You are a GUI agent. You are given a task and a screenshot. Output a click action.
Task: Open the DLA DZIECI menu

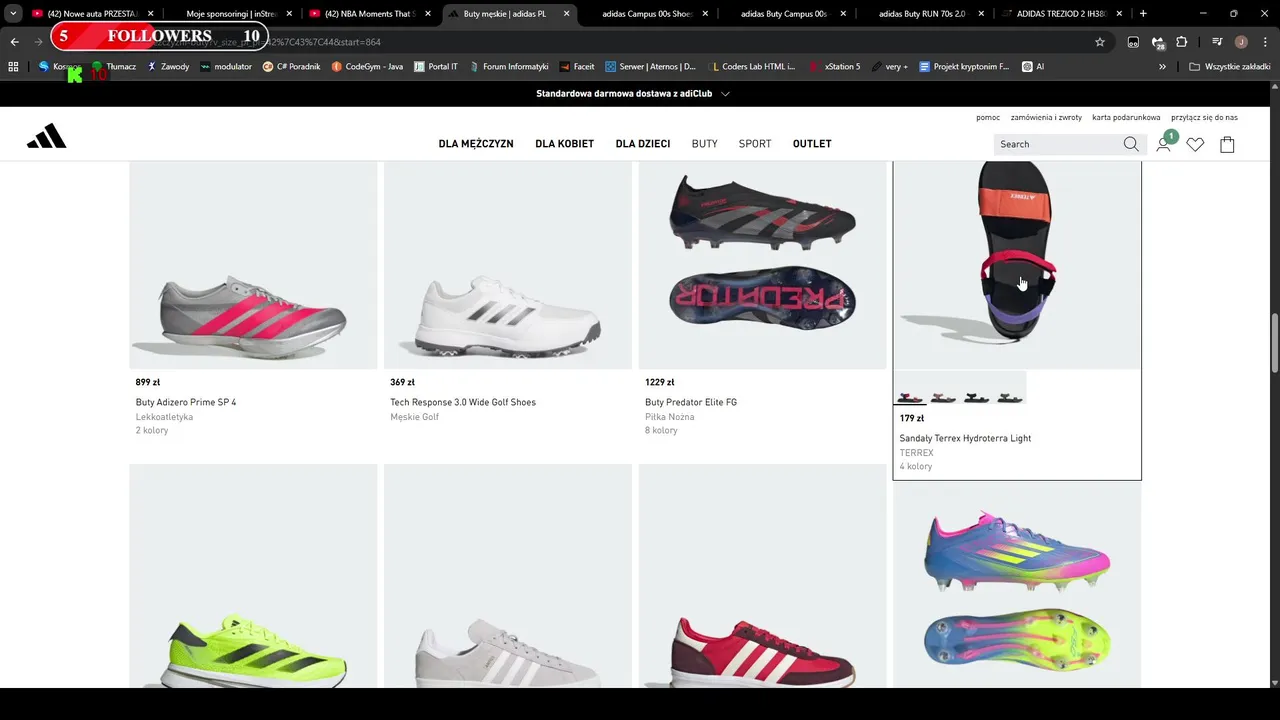[x=643, y=144]
